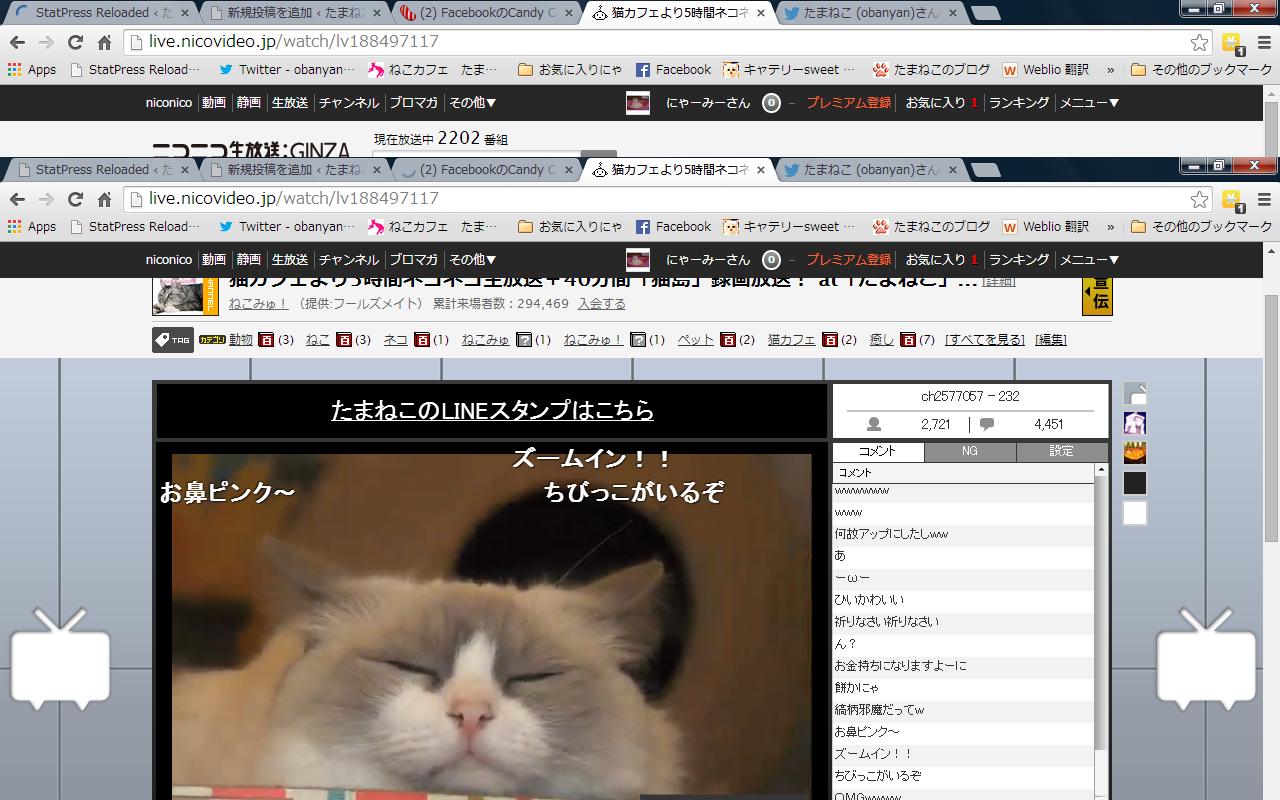Open ランキング in lower window niconico bar
1280x800 pixels.
[1019, 260]
